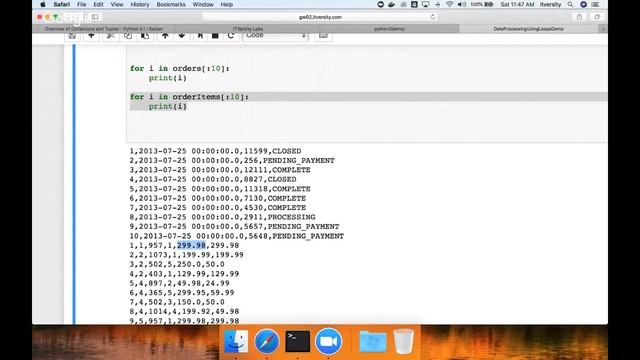Click output row ending 8827,CLOSED
This screenshot has width=640, height=360.
(x=213, y=179)
